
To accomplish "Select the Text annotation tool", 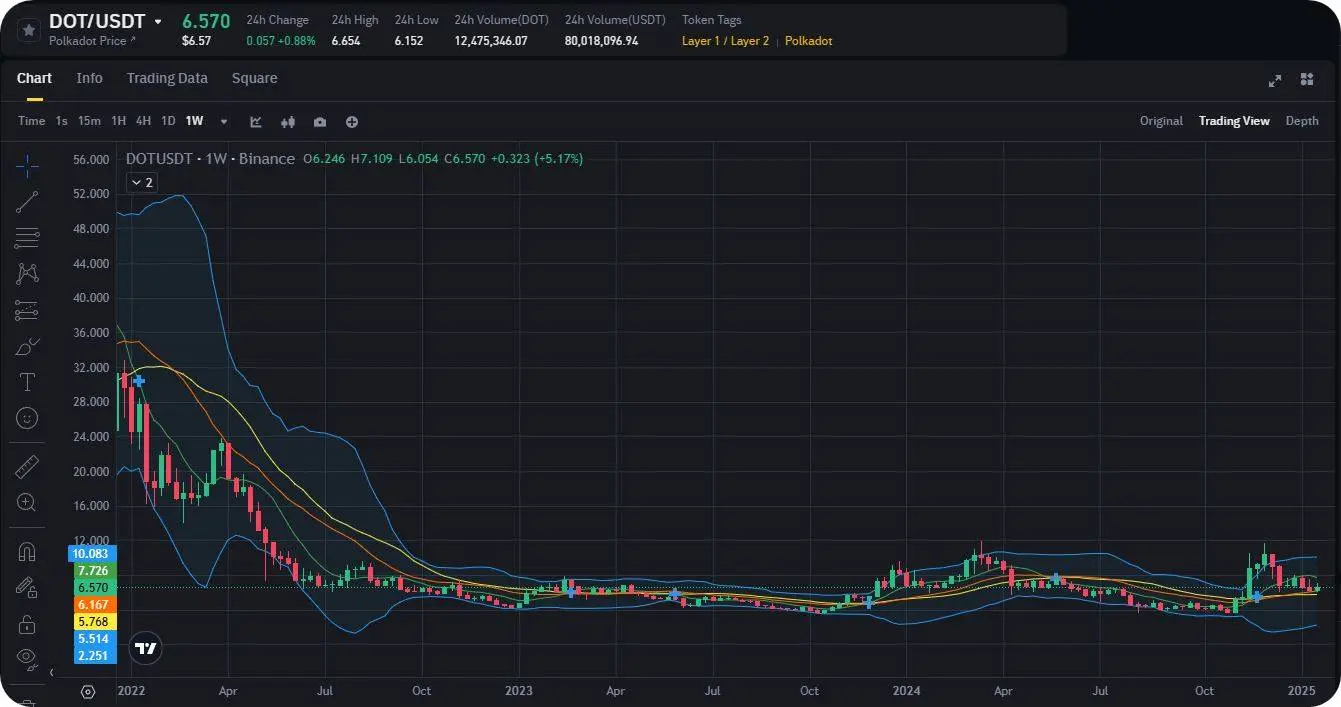I will click(x=27, y=382).
